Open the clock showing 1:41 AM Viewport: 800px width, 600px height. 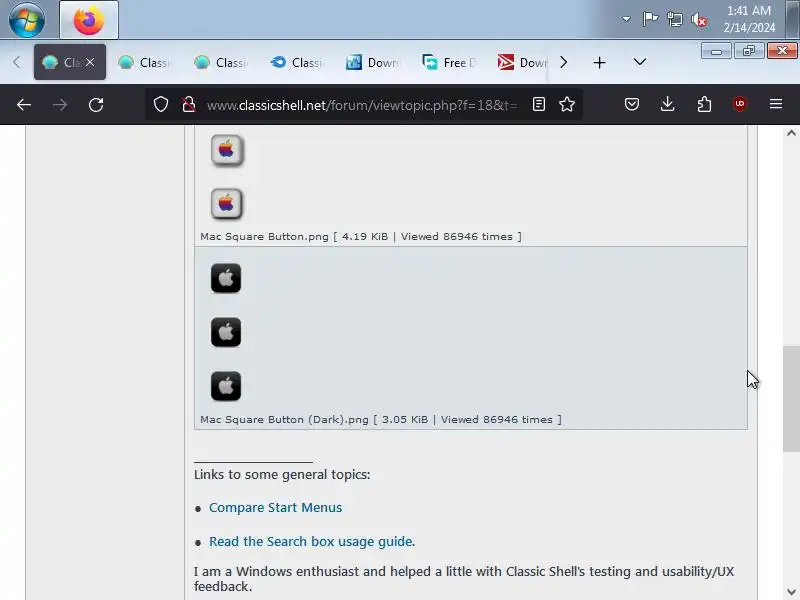tap(749, 19)
